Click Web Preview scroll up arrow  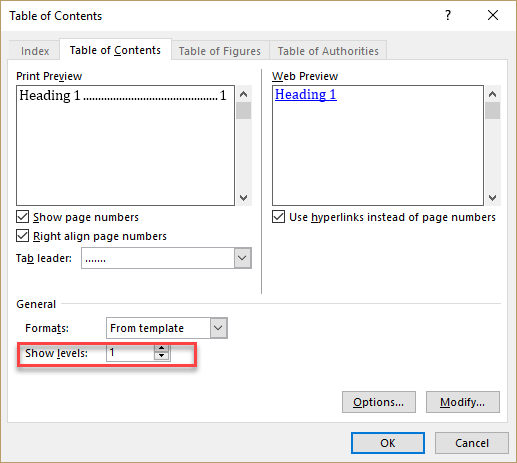point(492,94)
